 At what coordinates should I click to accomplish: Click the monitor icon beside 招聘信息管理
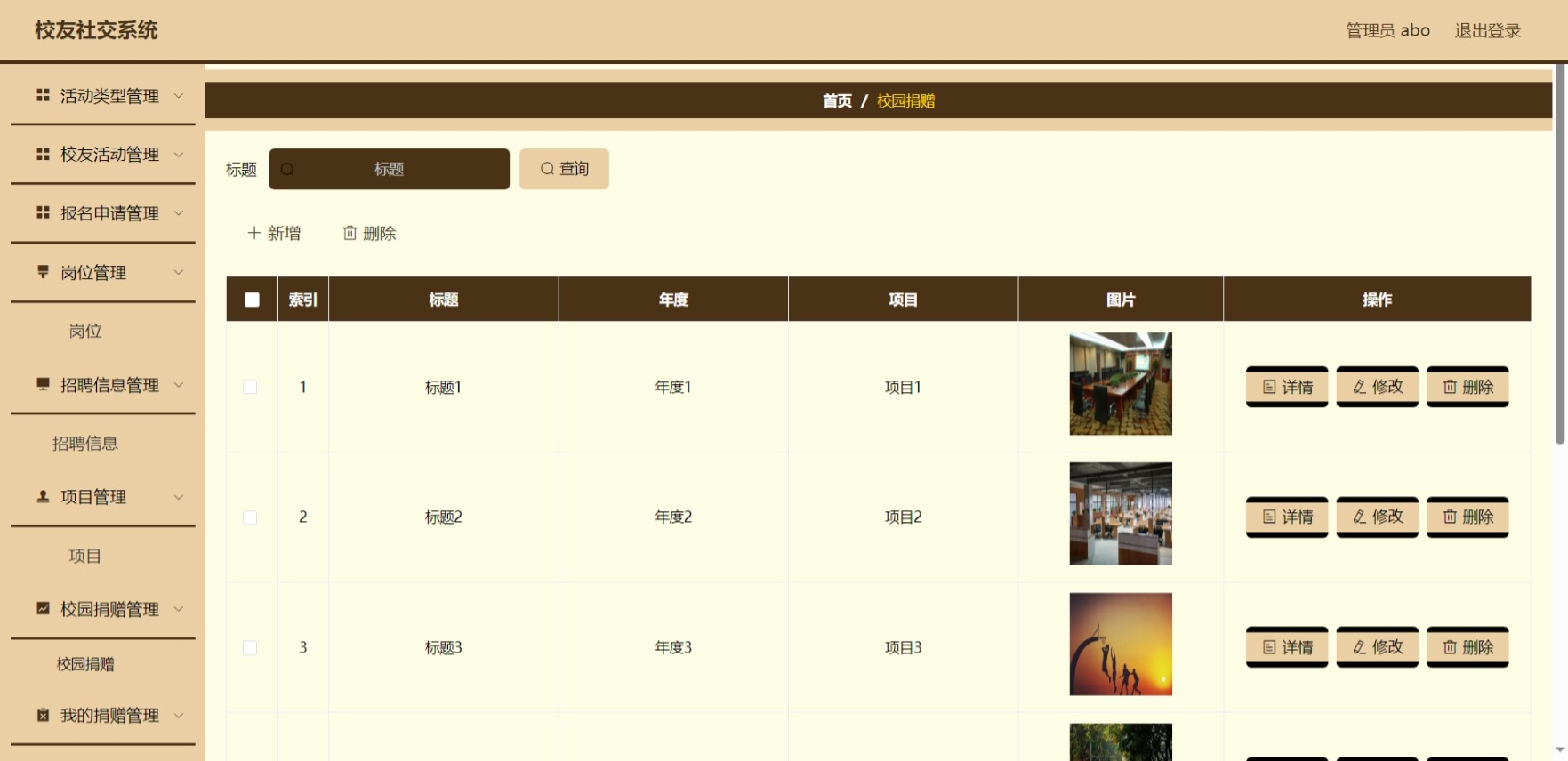tap(43, 384)
